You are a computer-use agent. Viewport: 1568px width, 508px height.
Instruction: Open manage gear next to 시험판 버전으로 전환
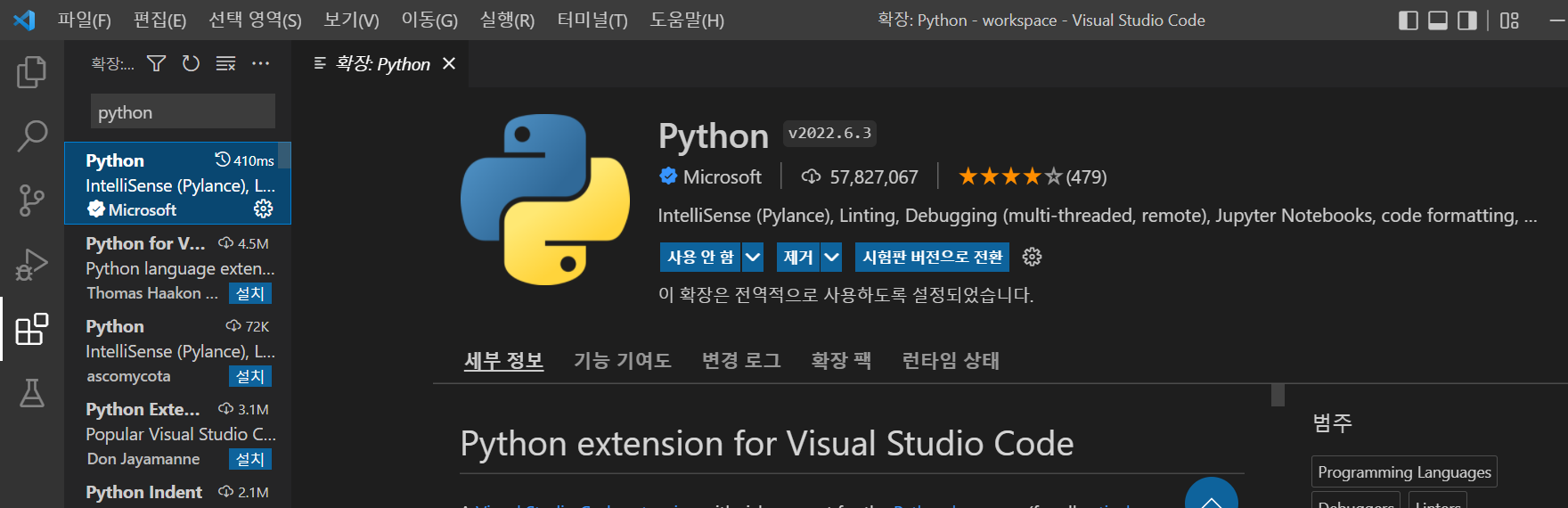pyautogui.click(x=1032, y=257)
